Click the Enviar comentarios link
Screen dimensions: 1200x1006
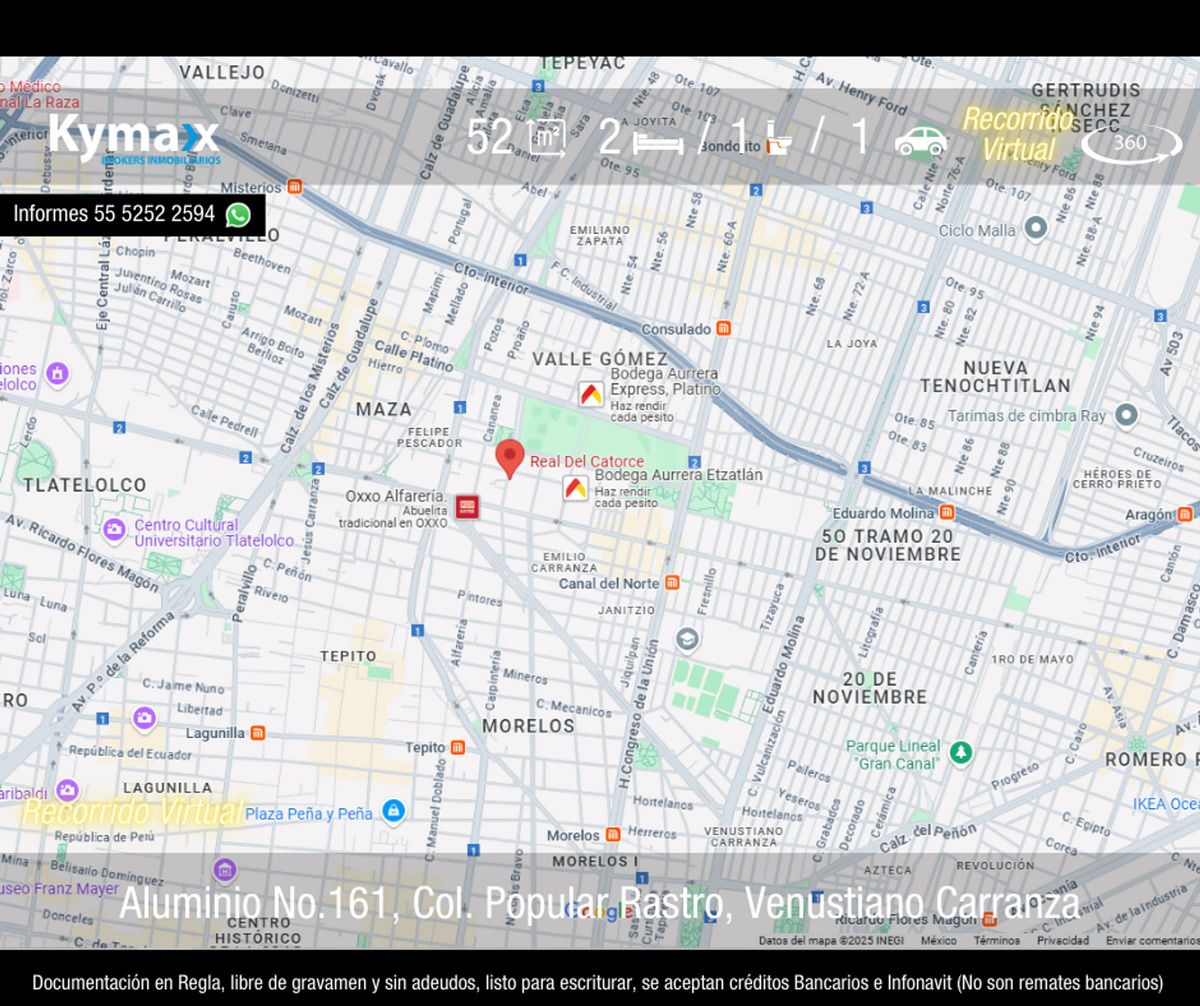click(1152, 941)
